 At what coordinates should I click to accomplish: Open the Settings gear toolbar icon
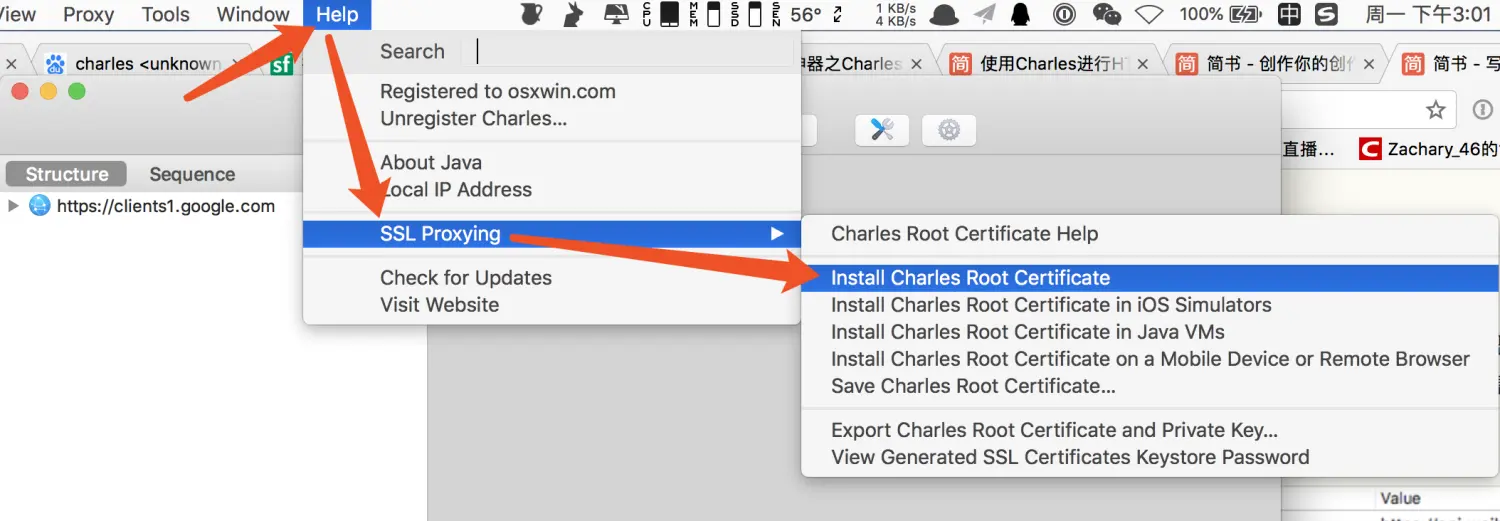[949, 129]
